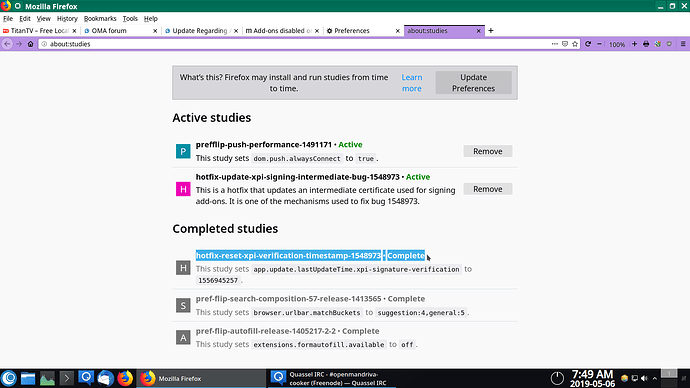
Task: Click the extensions.formautofill.available preference text
Action: (319, 345)
